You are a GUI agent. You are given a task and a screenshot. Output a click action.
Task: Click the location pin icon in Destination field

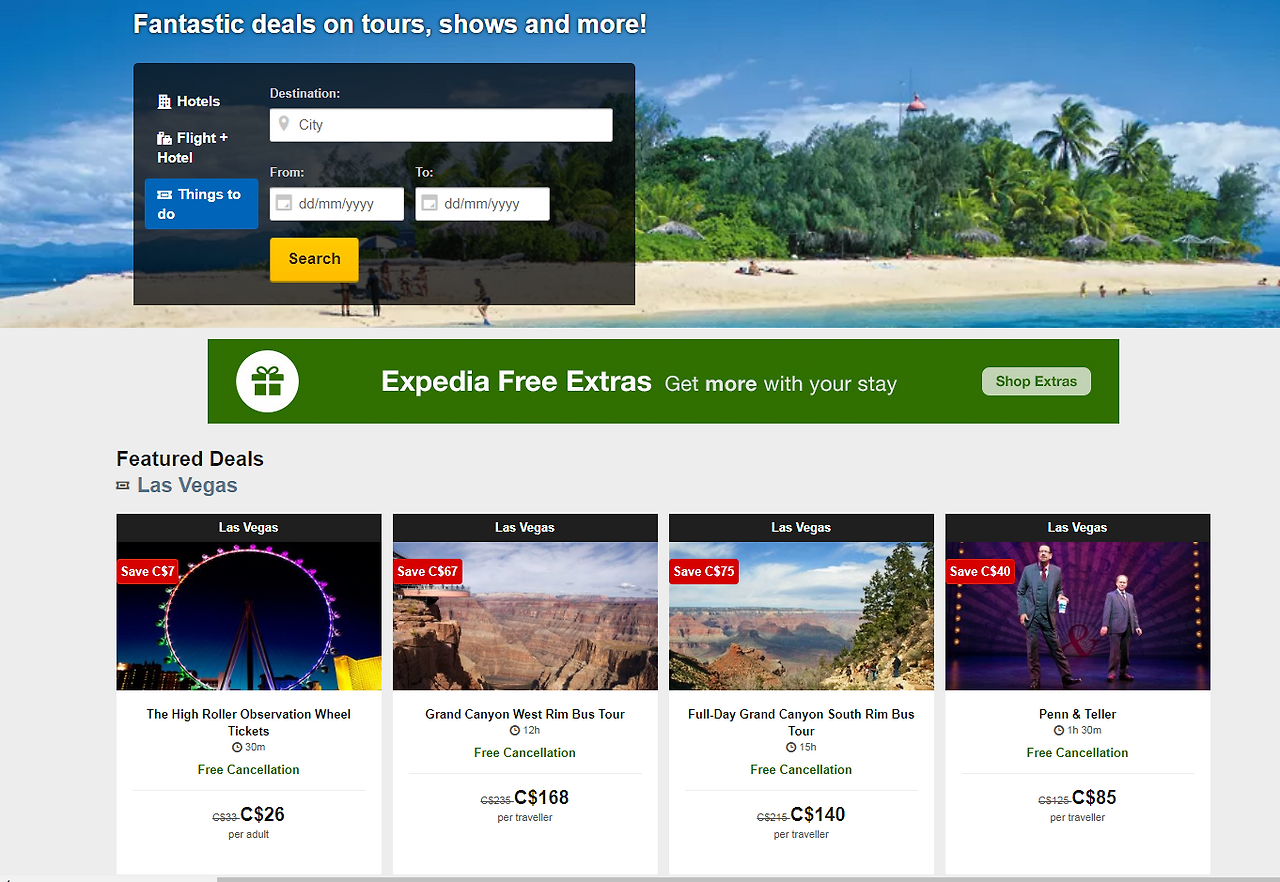point(284,124)
